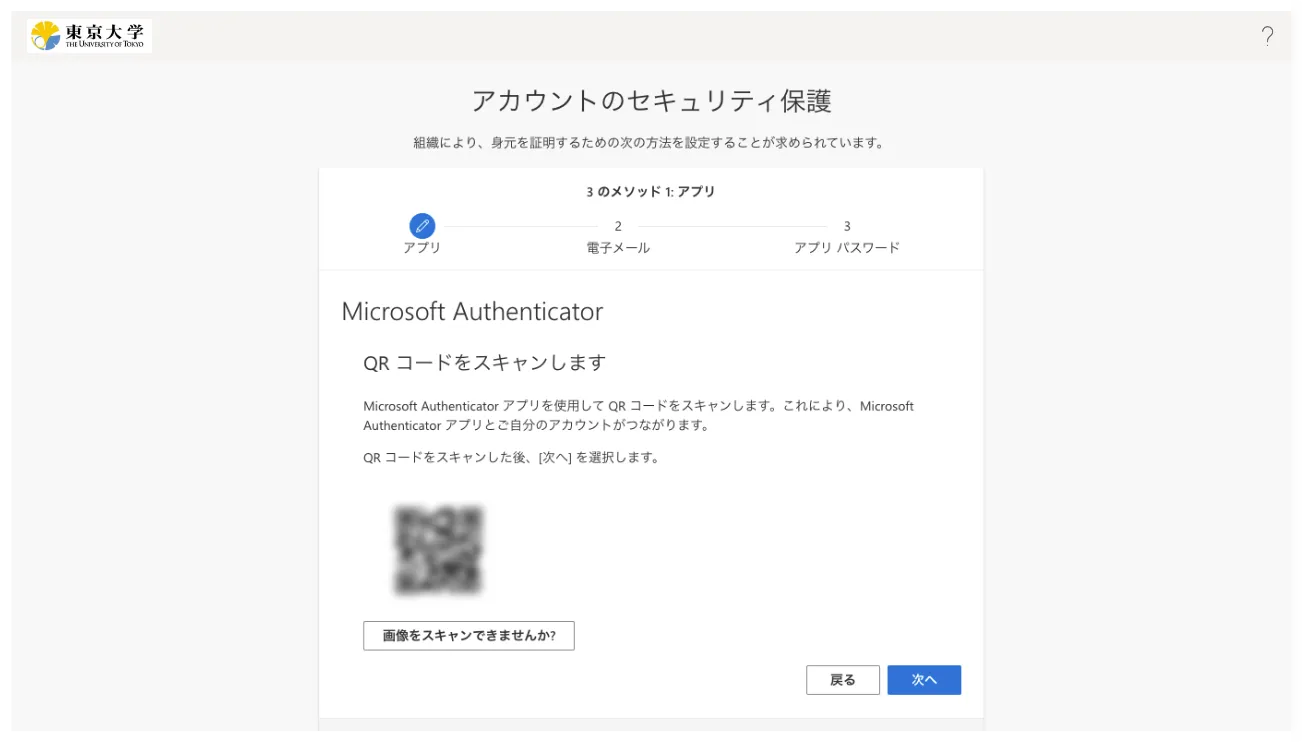Click the help question mark icon
This screenshot has height=742, width=1302.
click(x=1267, y=37)
